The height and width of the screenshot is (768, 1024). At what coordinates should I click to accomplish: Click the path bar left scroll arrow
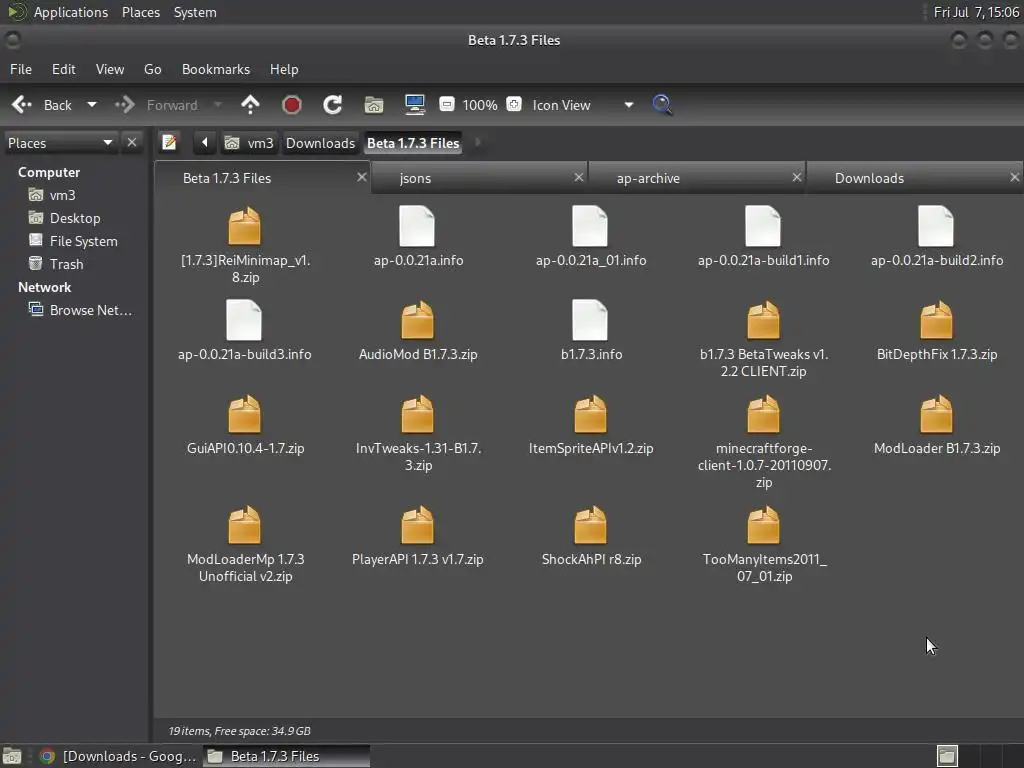click(204, 142)
